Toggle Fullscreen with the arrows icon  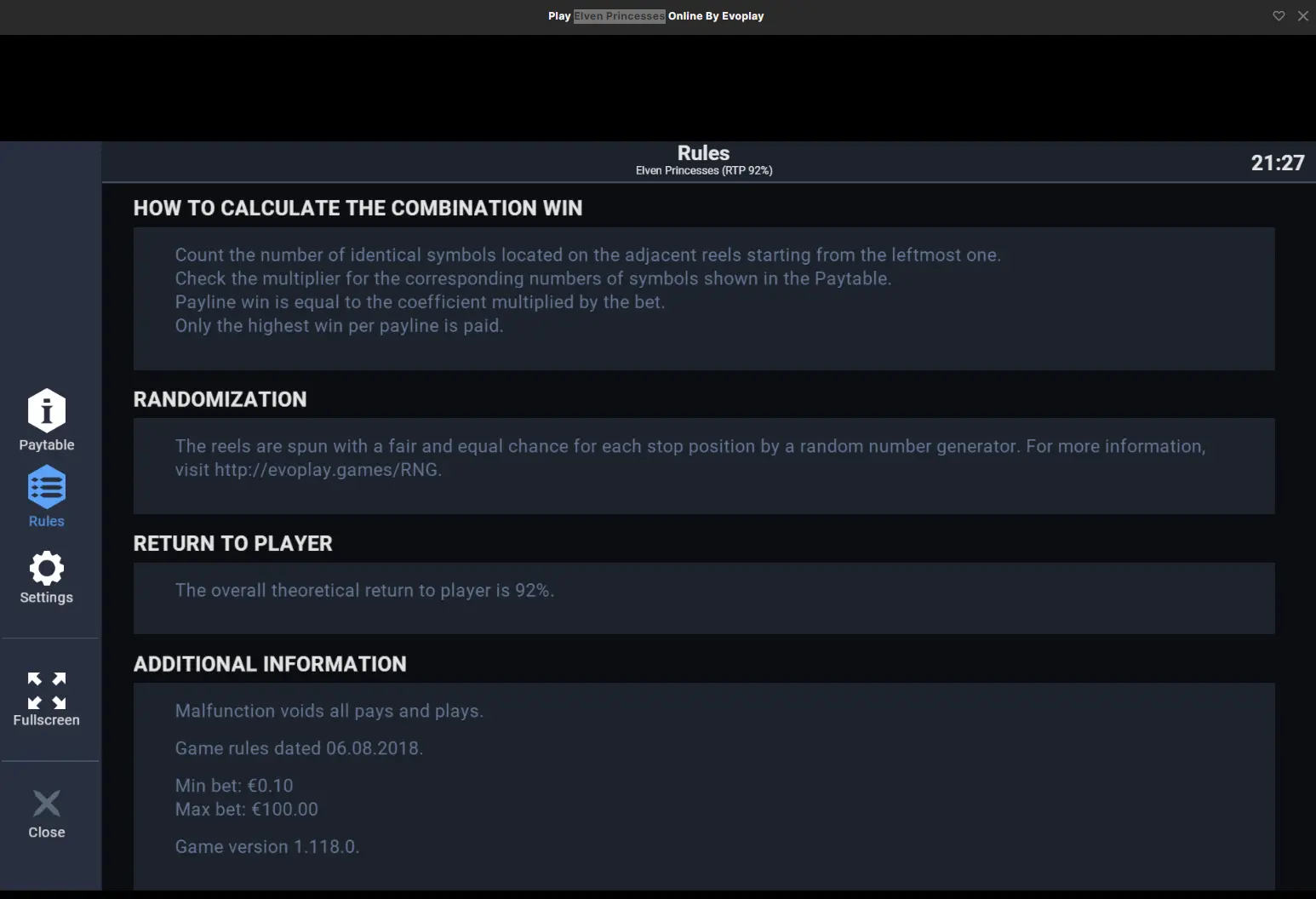(47, 690)
